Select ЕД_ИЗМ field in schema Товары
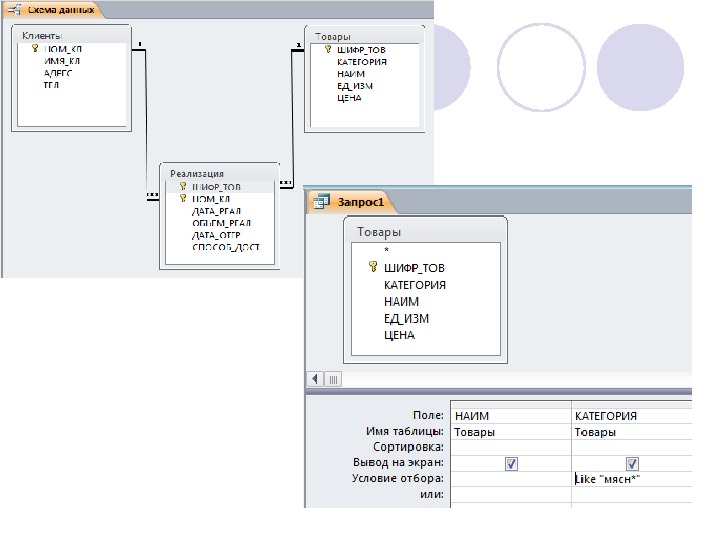720x540 pixels. coord(355,85)
